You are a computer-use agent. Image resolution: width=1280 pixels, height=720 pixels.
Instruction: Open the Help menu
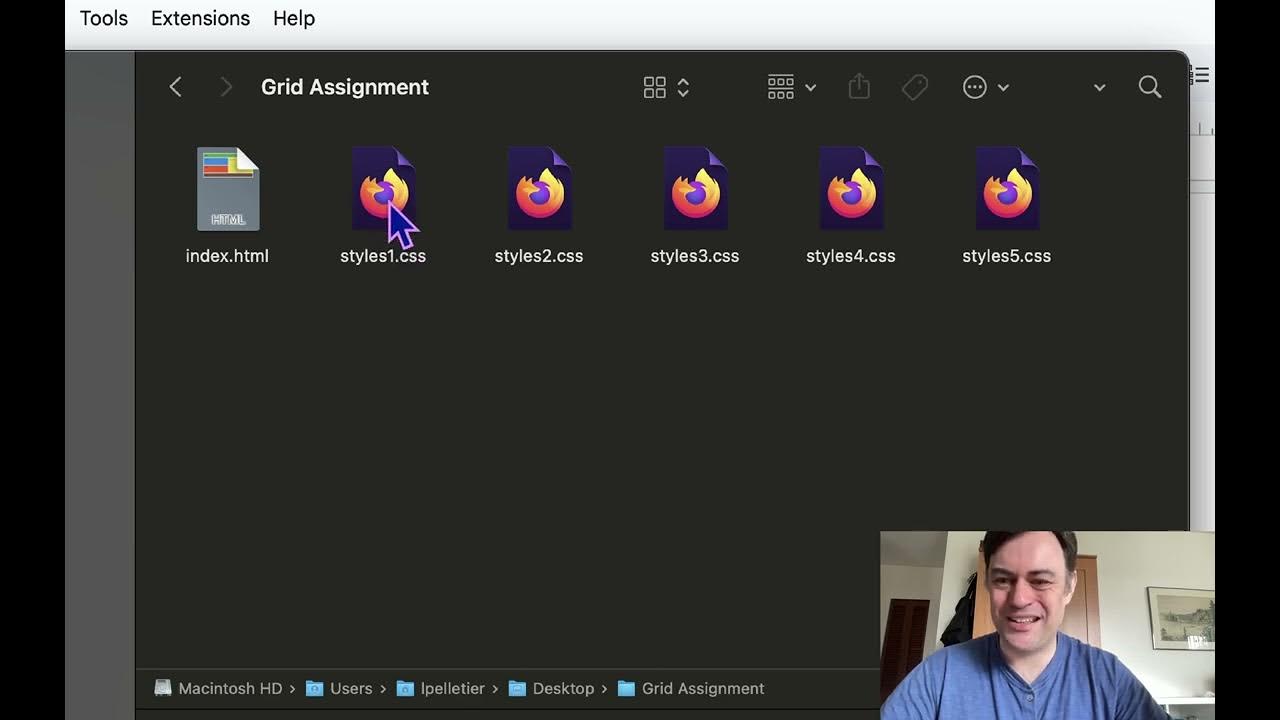(294, 18)
